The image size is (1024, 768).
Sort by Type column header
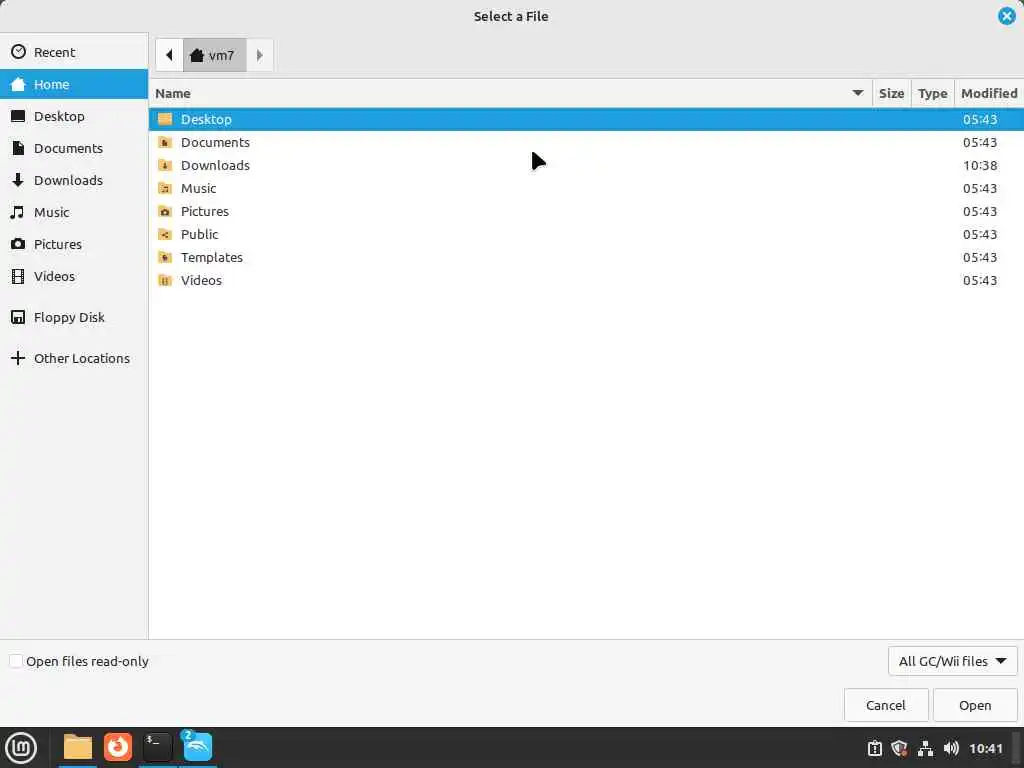[x=933, y=93]
